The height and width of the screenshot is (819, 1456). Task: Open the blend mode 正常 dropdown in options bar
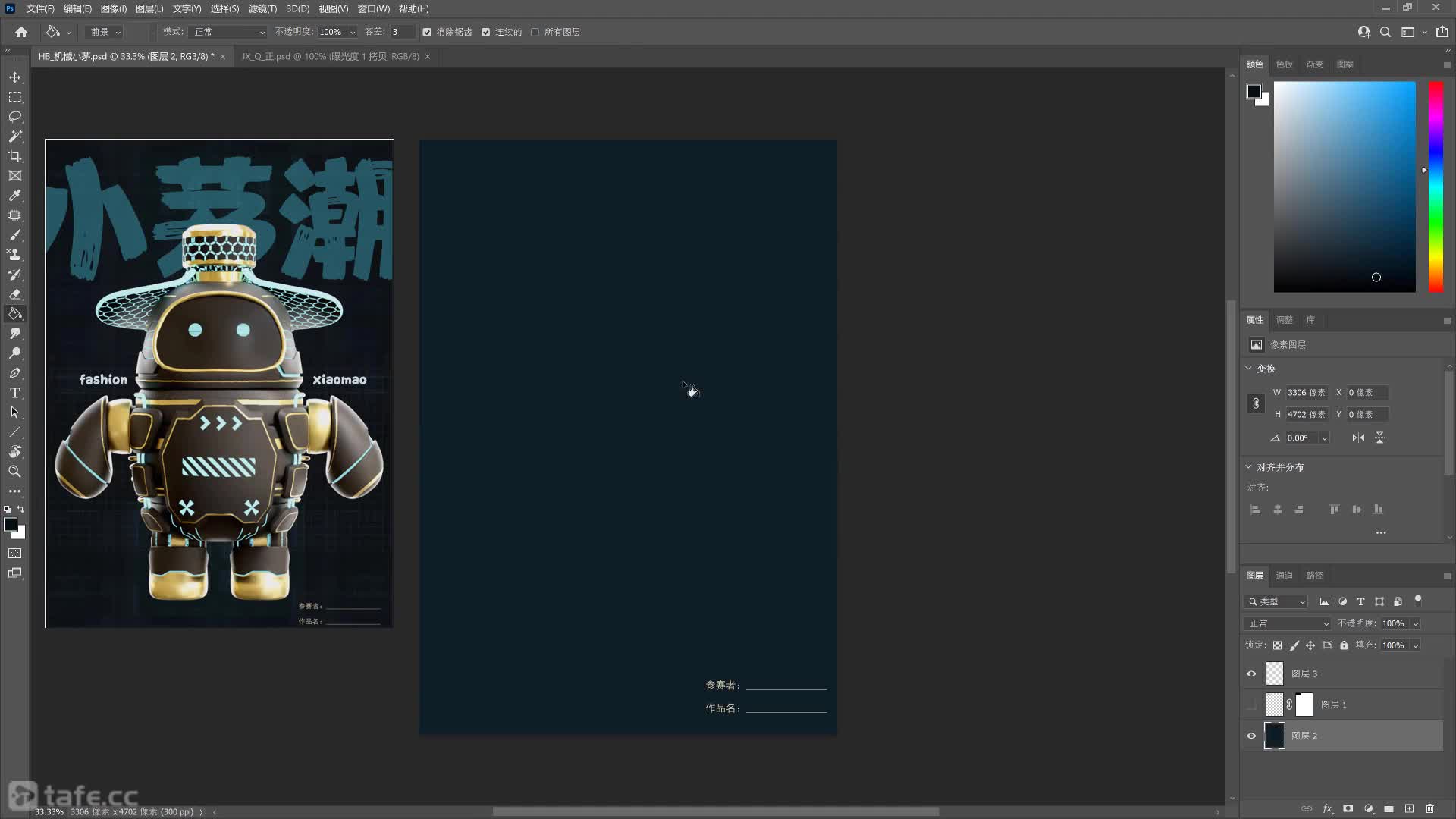(227, 32)
